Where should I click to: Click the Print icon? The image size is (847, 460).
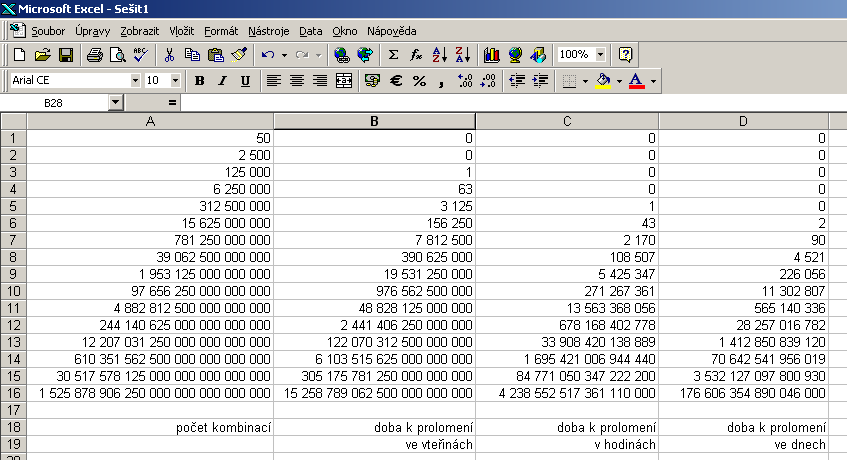coord(95,55)
